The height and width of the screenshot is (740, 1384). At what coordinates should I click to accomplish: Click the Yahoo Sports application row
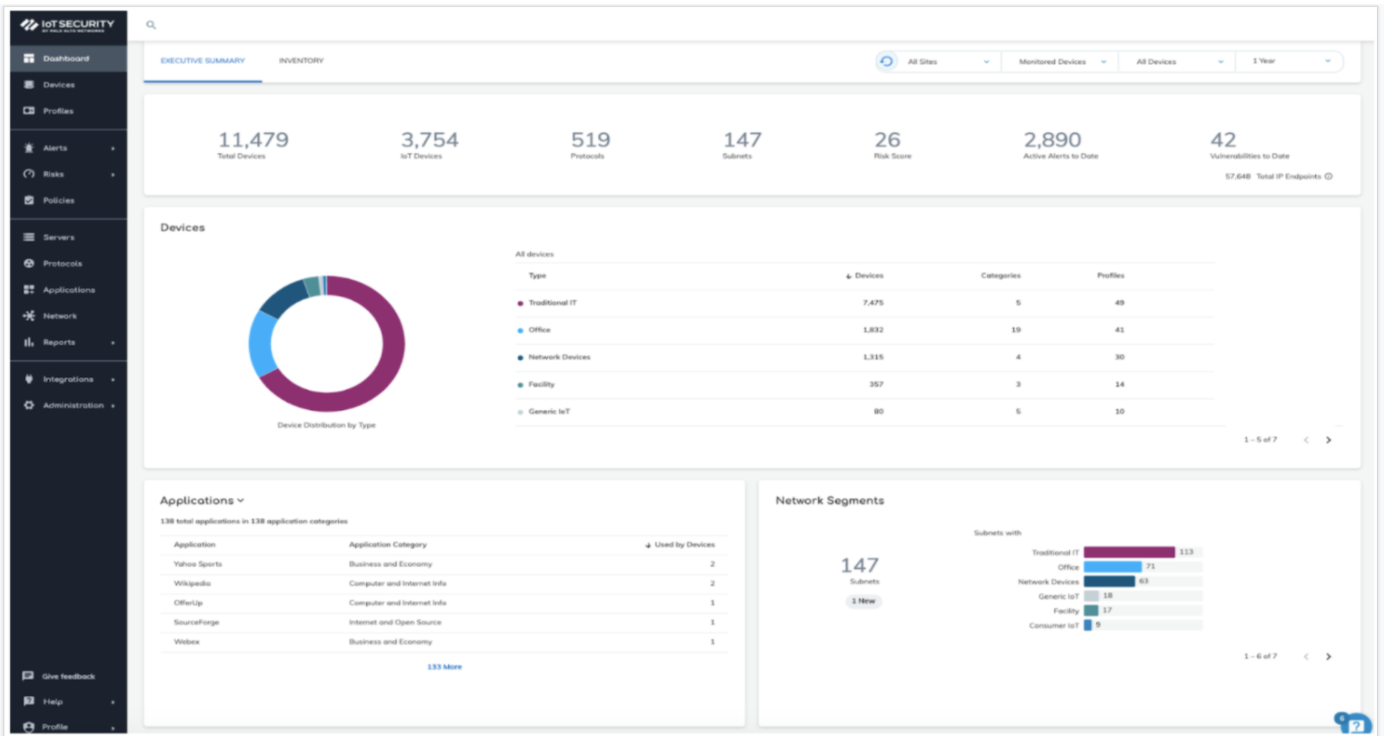coord(444,564)
